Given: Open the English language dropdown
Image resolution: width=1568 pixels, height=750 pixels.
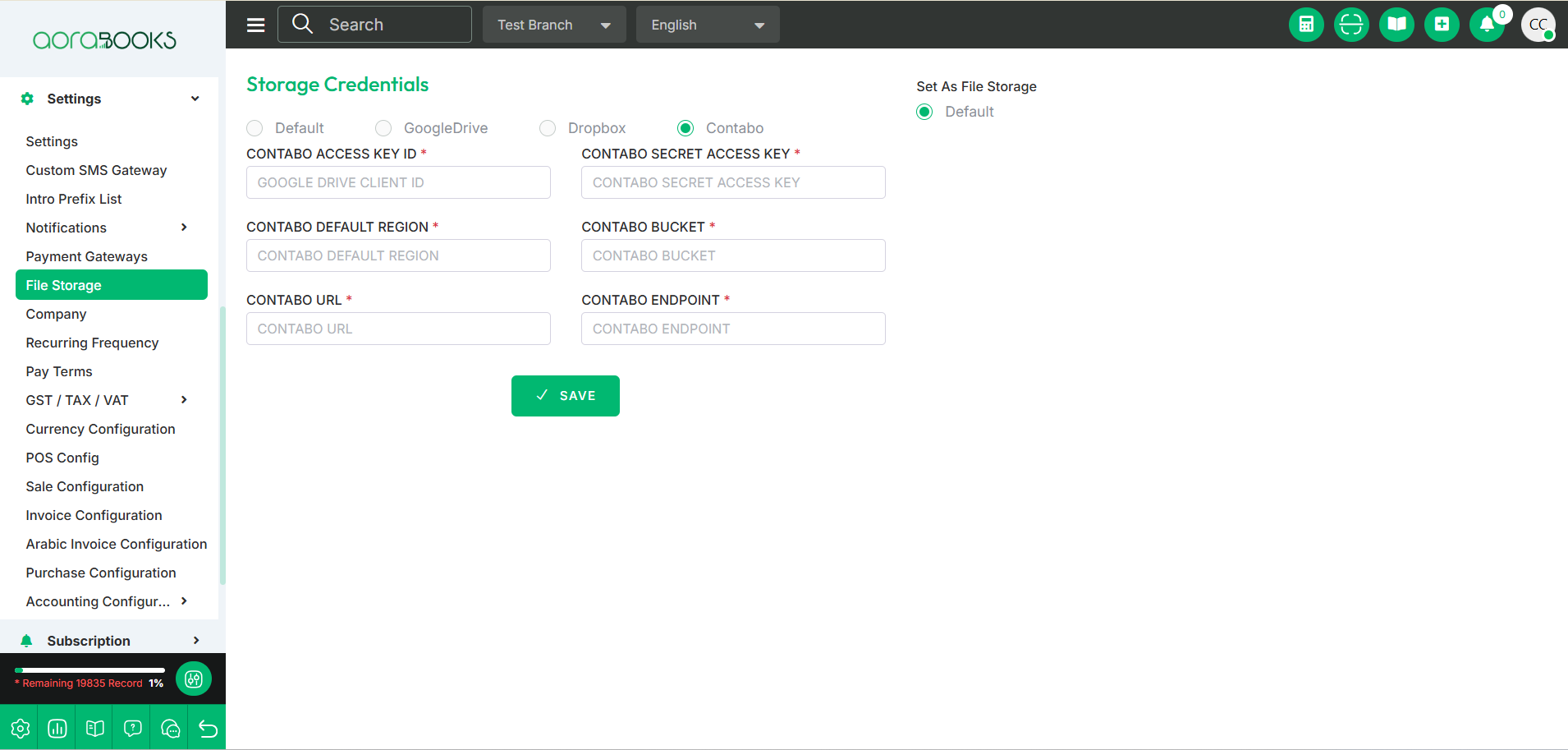Looking at the screenshot, I should [708, 25].
